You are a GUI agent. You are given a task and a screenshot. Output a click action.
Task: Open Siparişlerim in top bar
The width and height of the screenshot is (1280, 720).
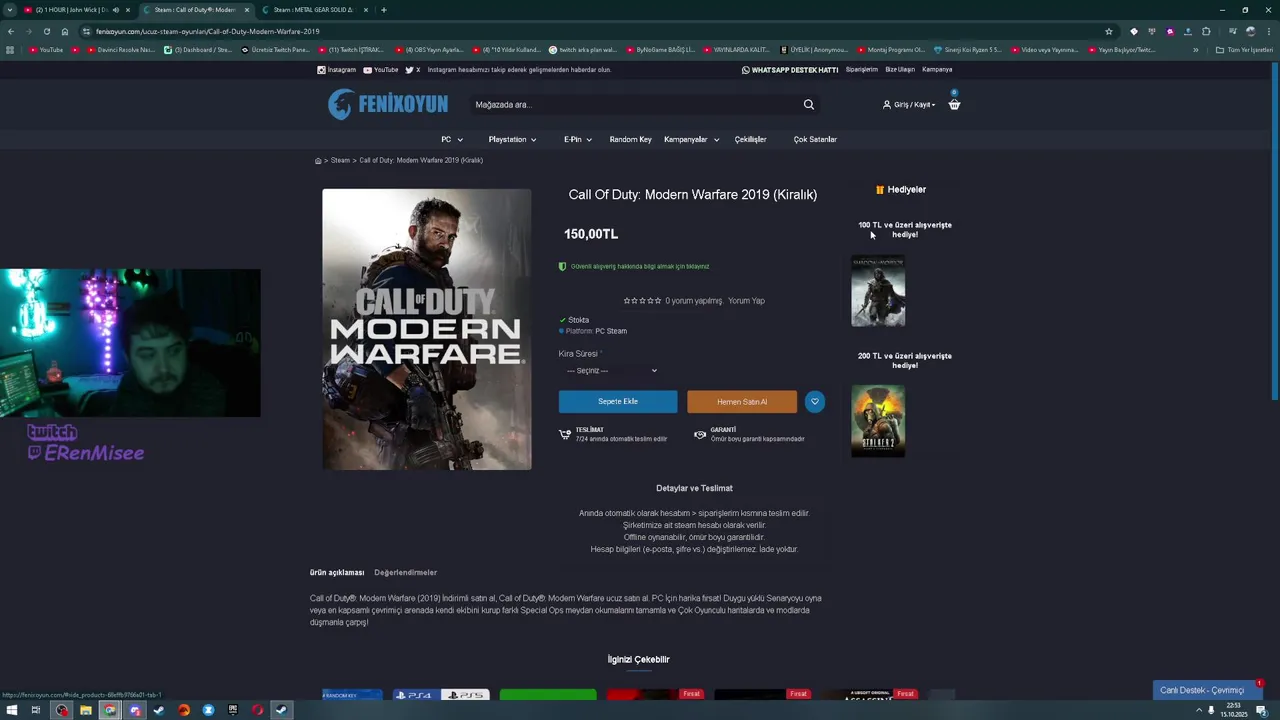coord(862,70)
